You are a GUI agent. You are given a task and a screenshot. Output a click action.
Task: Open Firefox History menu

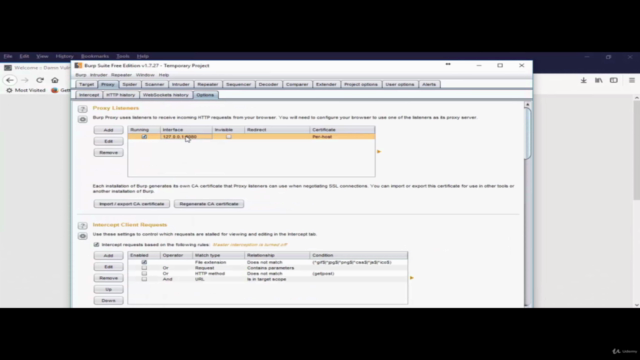click(64, 56)
